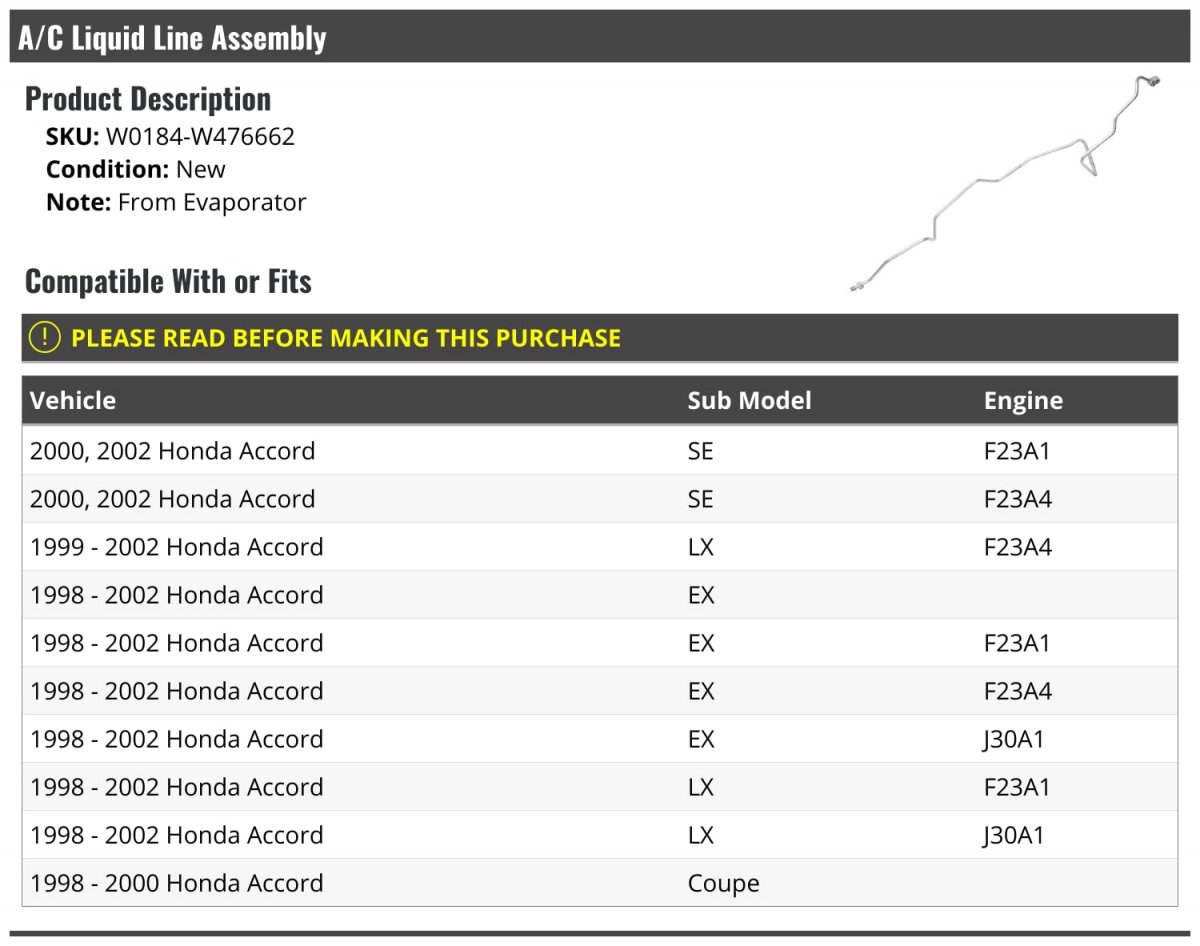Select the 2000, 2002 Accord SE F23A1 row
The height and width of the screenshot is (946, 1200).
pyautogui.click(x=599, y=451)
